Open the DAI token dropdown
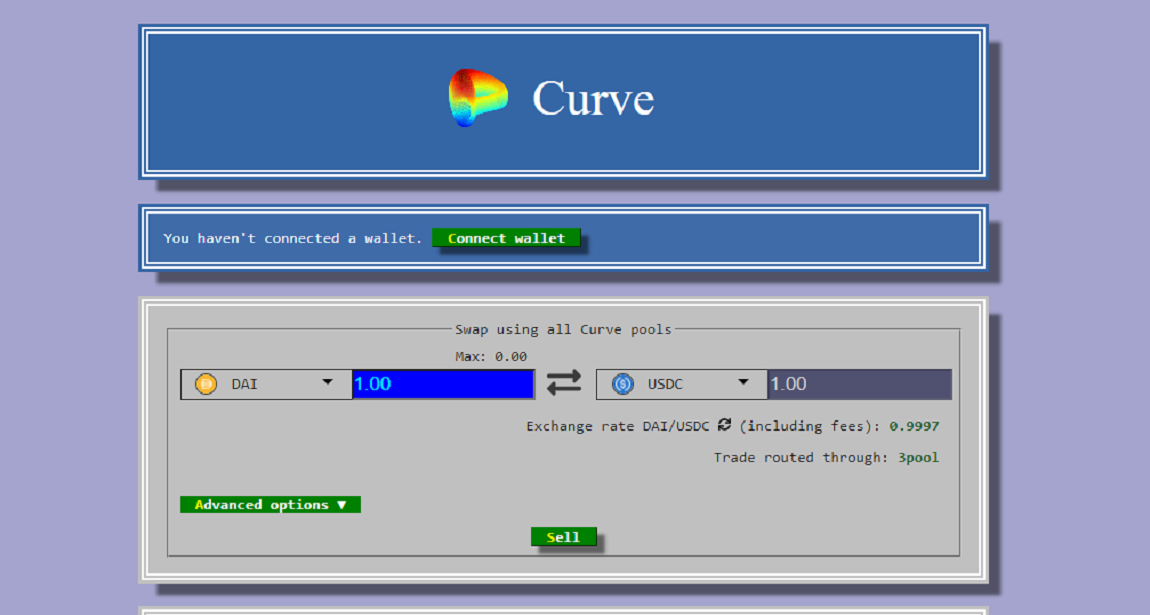Viewport: 1150px width, 615px height. (266, 384)
